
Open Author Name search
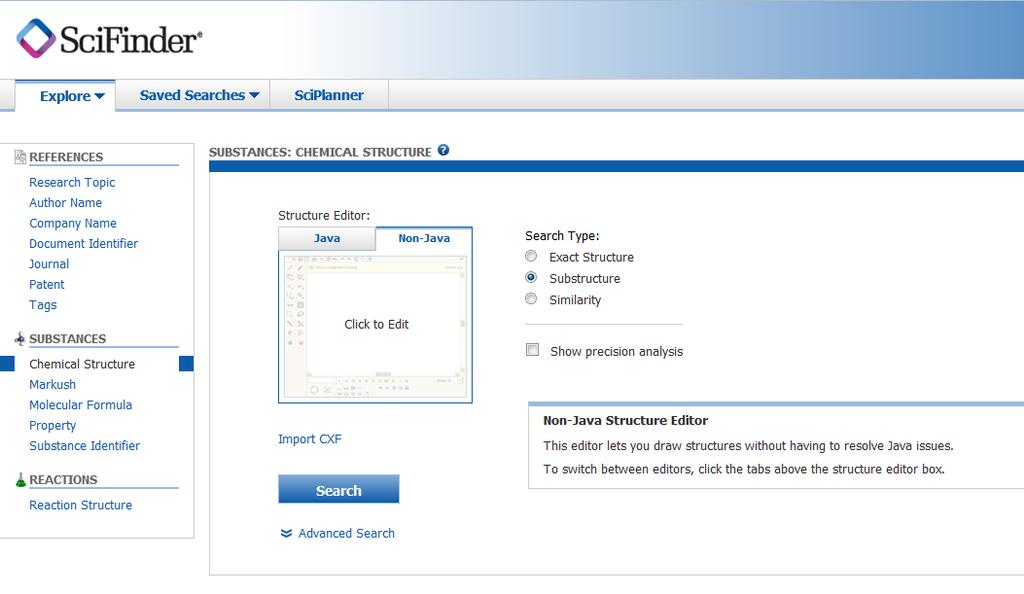pyautogui.click(x=65, y=202)
